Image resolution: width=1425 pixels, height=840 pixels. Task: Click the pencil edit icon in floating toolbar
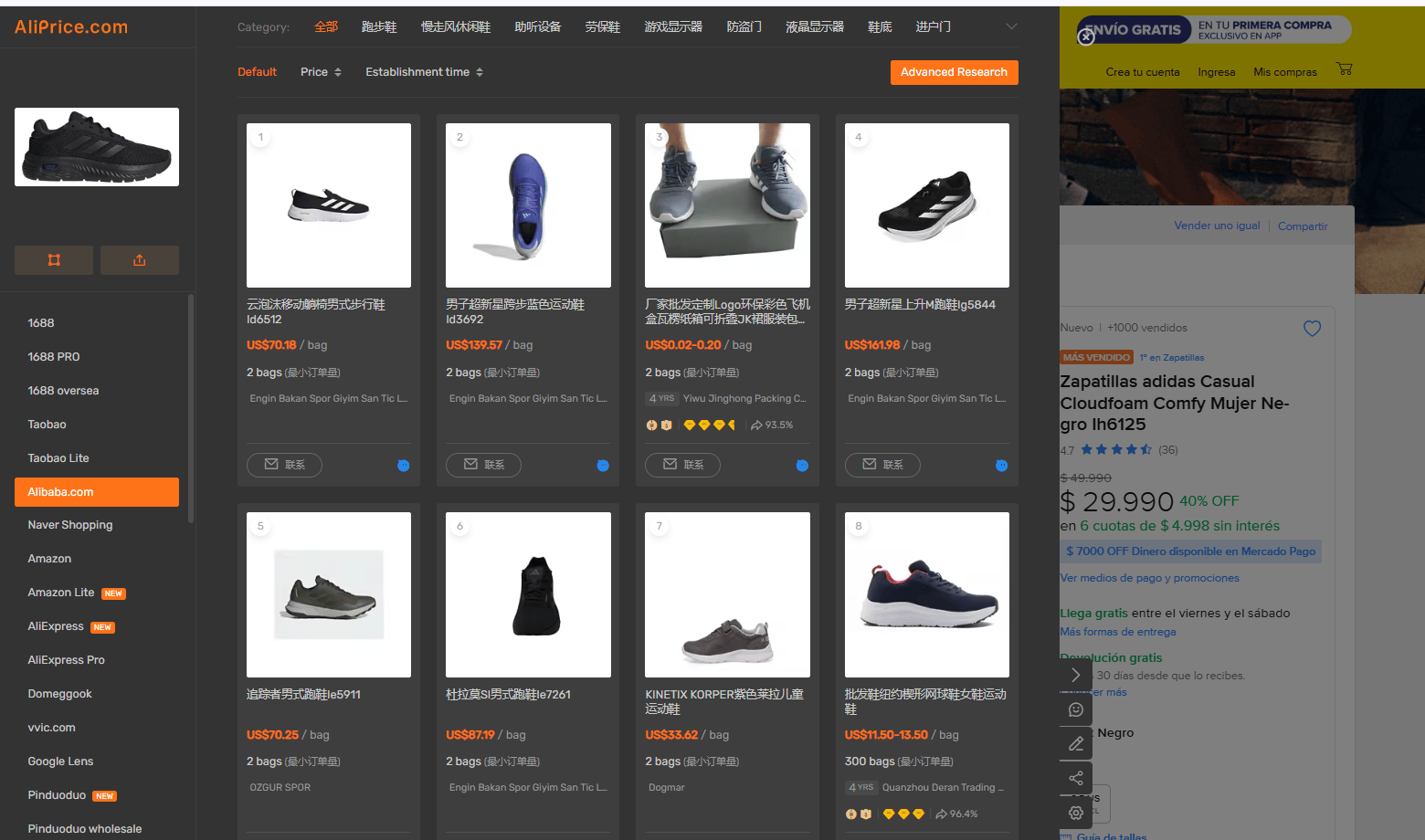click(1076, 744)
